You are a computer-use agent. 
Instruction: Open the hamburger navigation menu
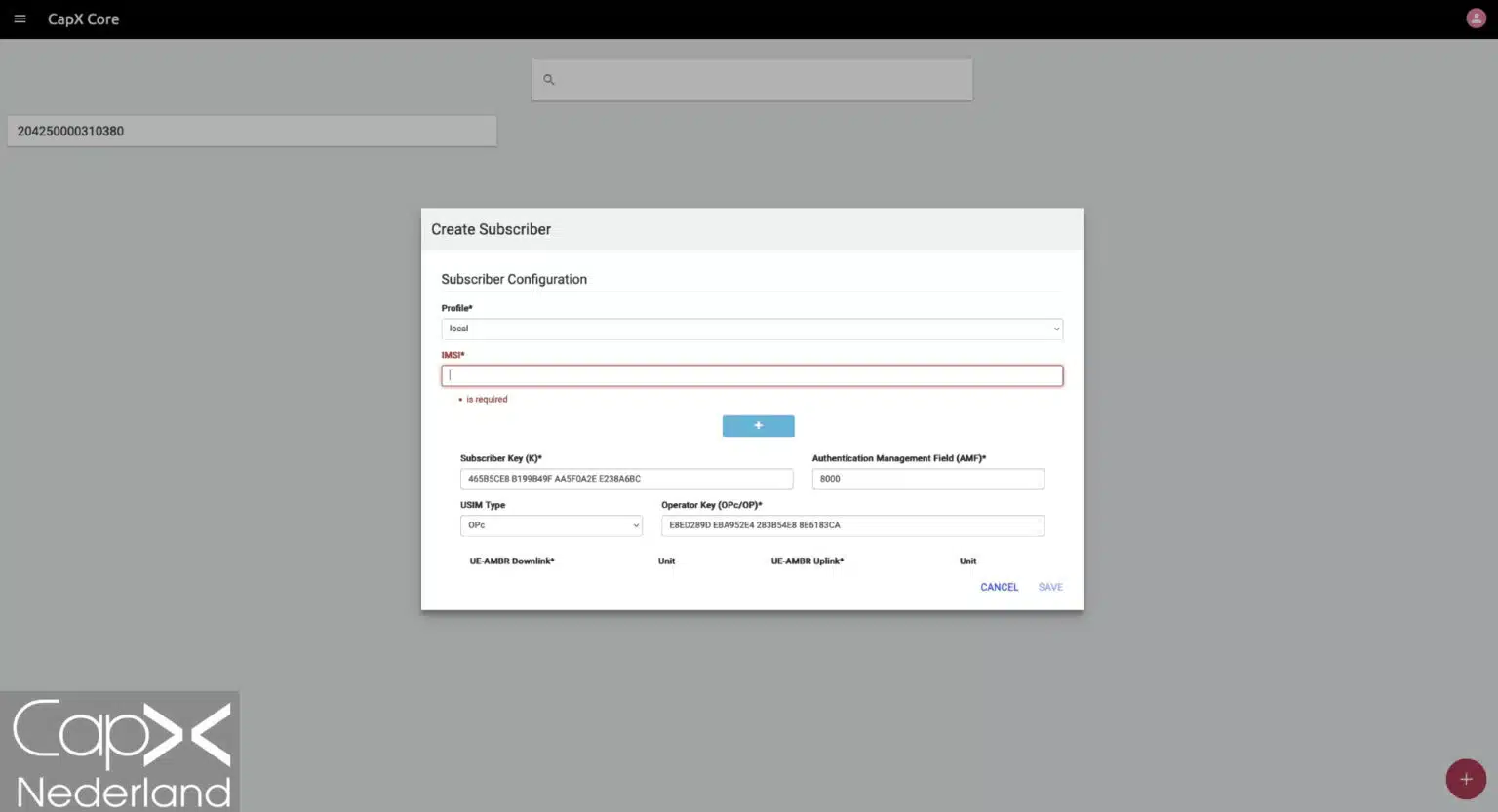[x=20, y=19]
